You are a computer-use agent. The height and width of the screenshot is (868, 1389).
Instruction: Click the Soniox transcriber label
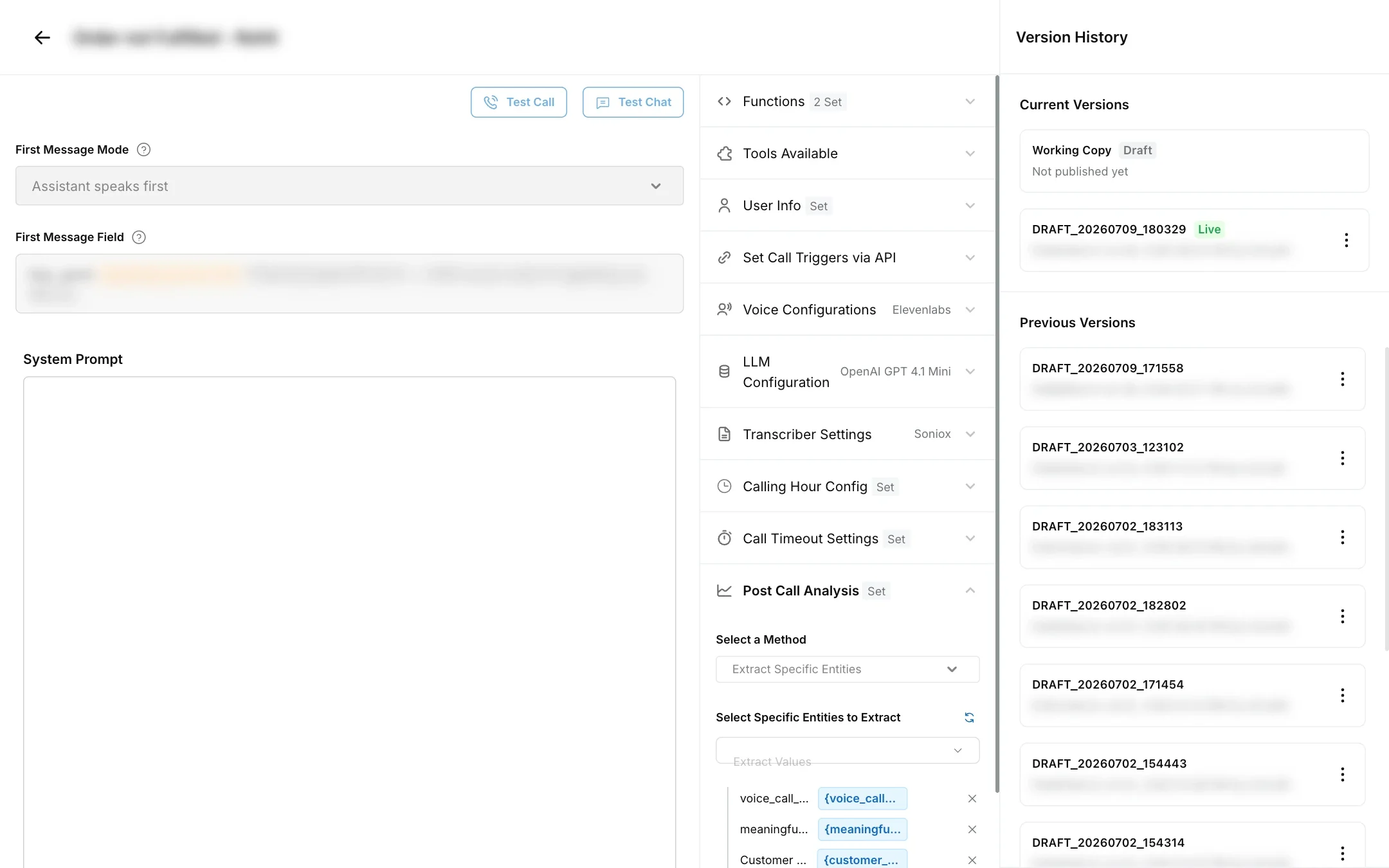click(x=932, y=434)
